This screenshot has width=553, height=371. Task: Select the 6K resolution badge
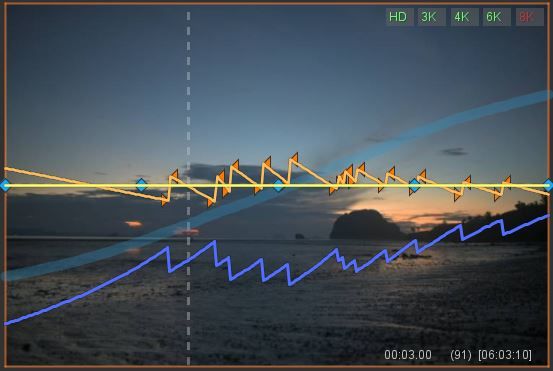point(496,17)
